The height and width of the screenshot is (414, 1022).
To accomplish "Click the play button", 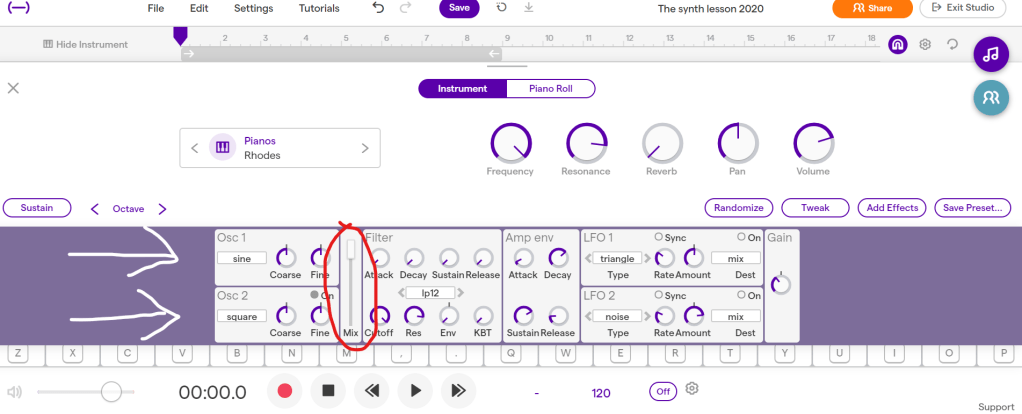I will 415,390.
